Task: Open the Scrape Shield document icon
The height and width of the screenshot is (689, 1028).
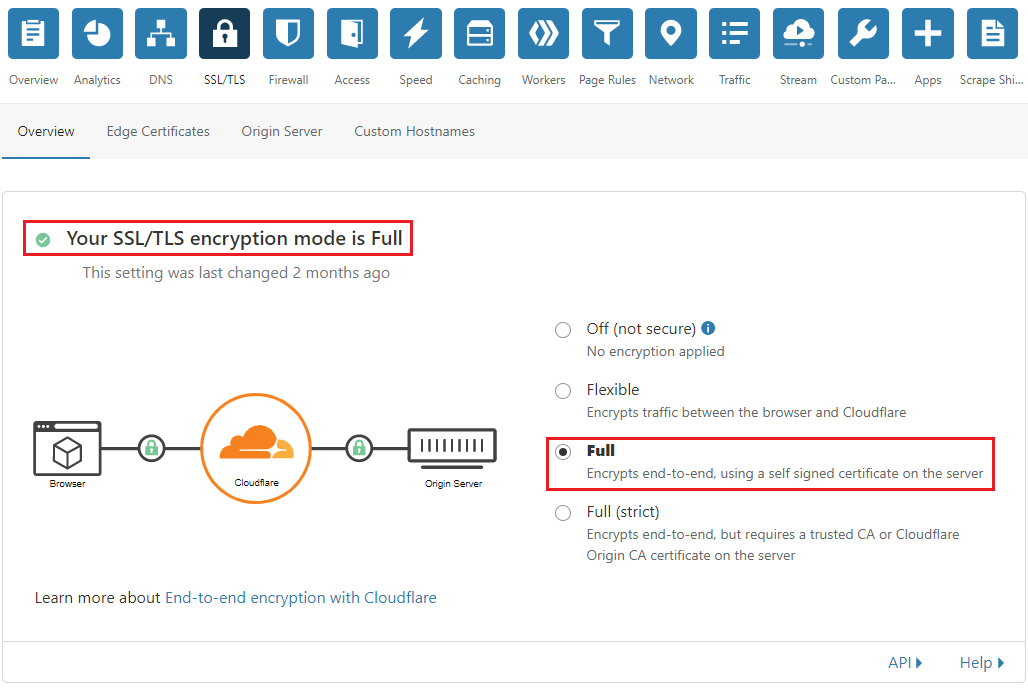Action: point(992,33)
